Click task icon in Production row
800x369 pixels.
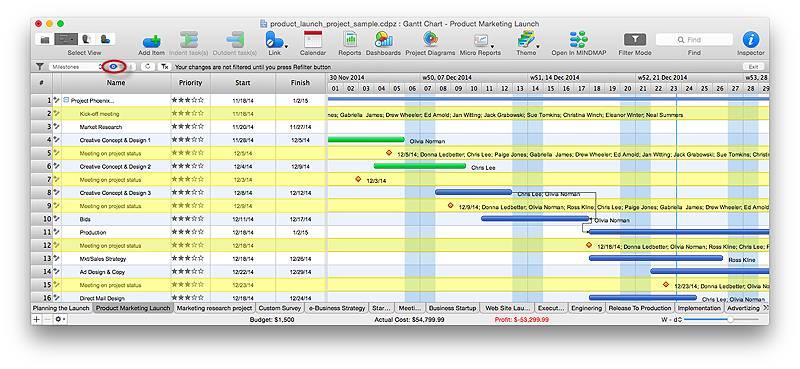(x=57, y=232)
